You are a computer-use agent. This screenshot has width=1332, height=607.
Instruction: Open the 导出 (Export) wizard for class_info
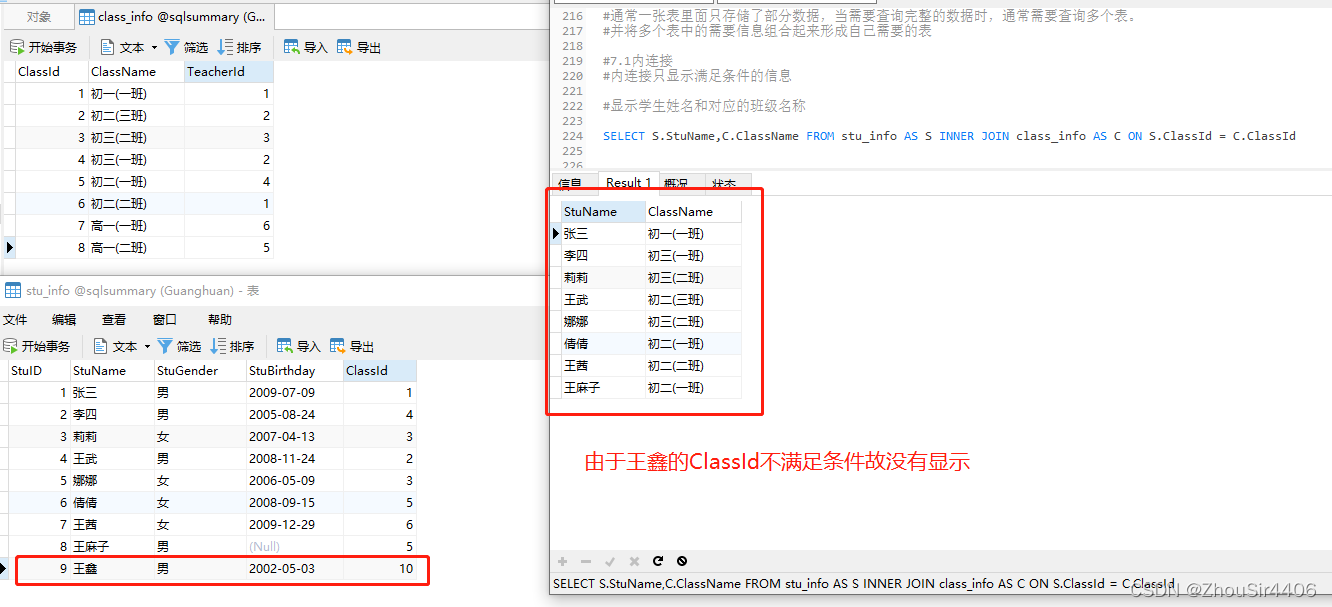pos(358,45)
